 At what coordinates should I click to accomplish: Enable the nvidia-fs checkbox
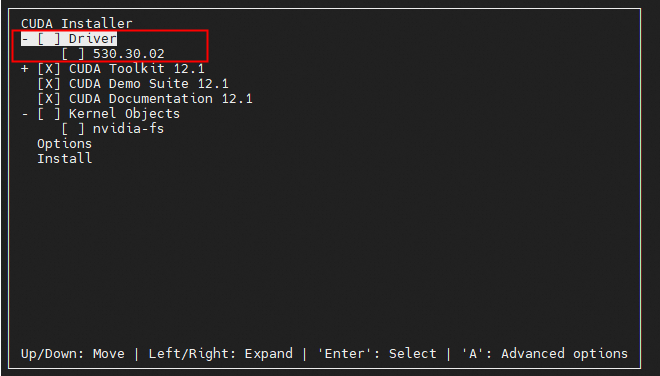(x=73, y=129)
